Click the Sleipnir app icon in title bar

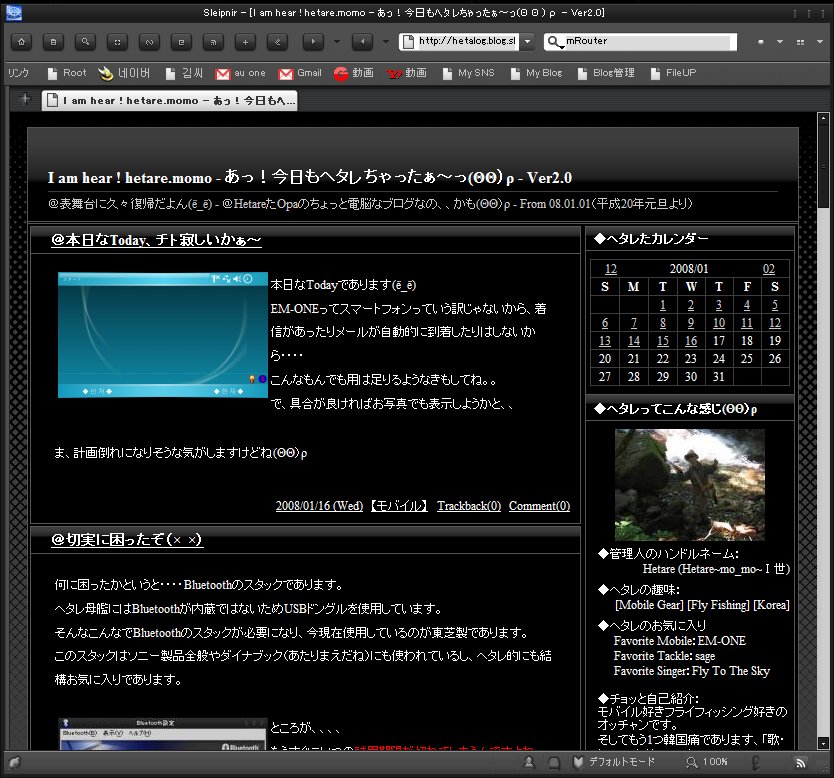point(13,13)
